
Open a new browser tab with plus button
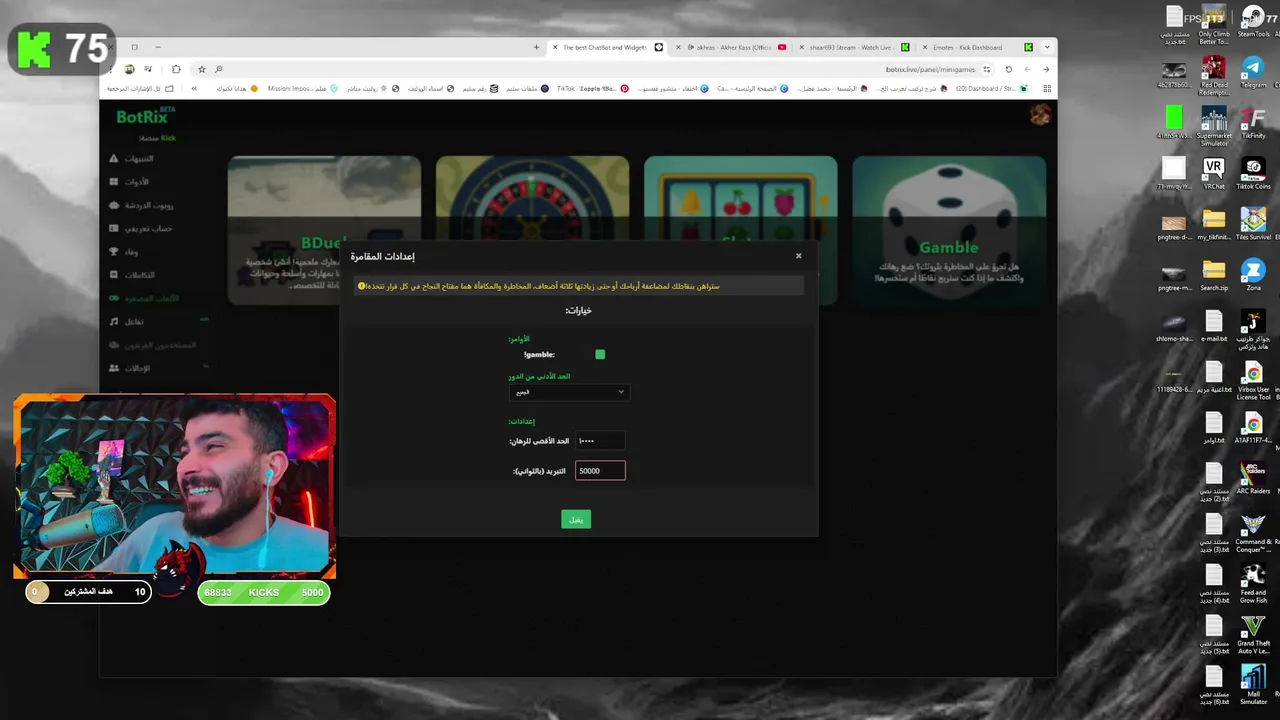pyautogui.click(x=536, y=47)
